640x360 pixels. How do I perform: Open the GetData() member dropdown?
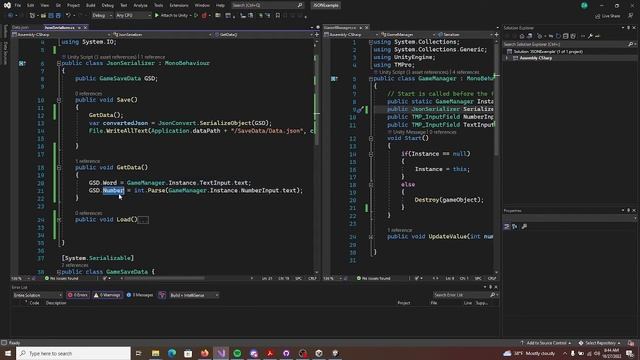[x=264, y=35]
